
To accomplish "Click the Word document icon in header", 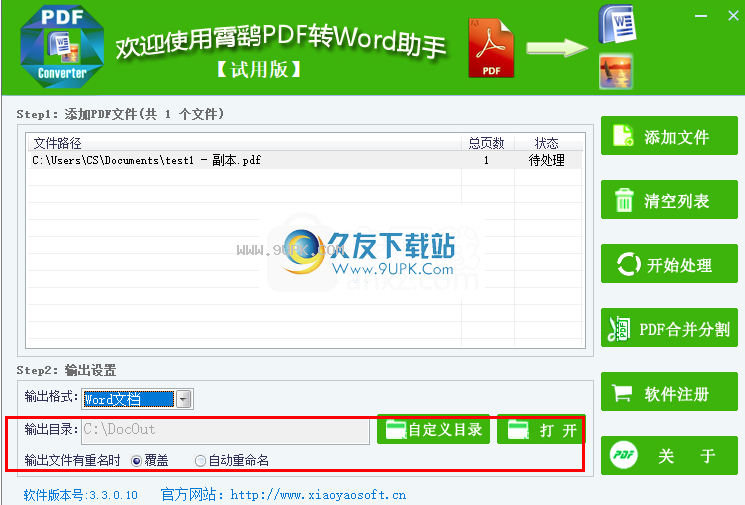I will (x=617, y=24).
